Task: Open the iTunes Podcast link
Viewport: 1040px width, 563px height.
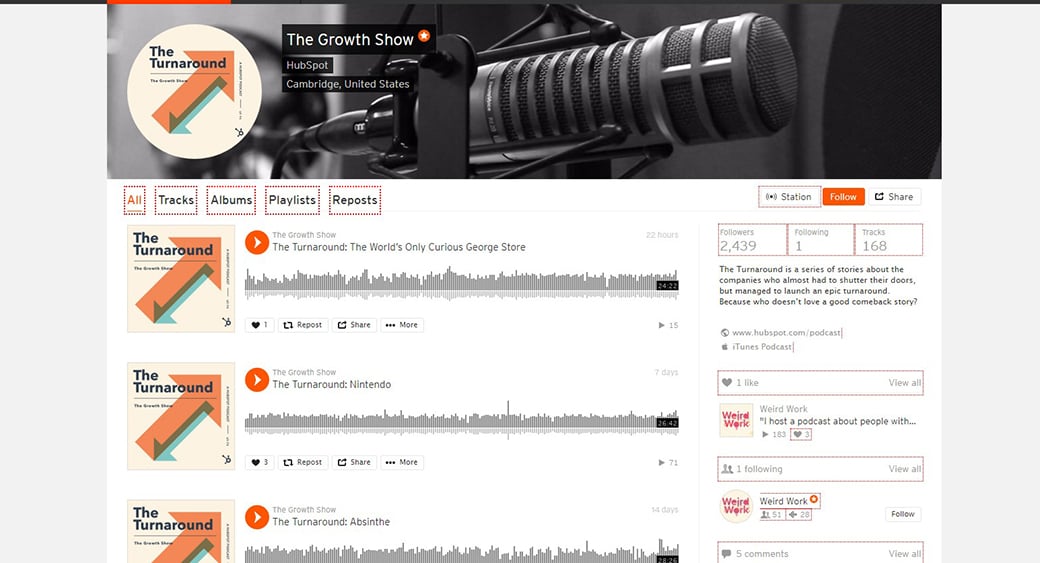Action: click(x=762, y=347)
